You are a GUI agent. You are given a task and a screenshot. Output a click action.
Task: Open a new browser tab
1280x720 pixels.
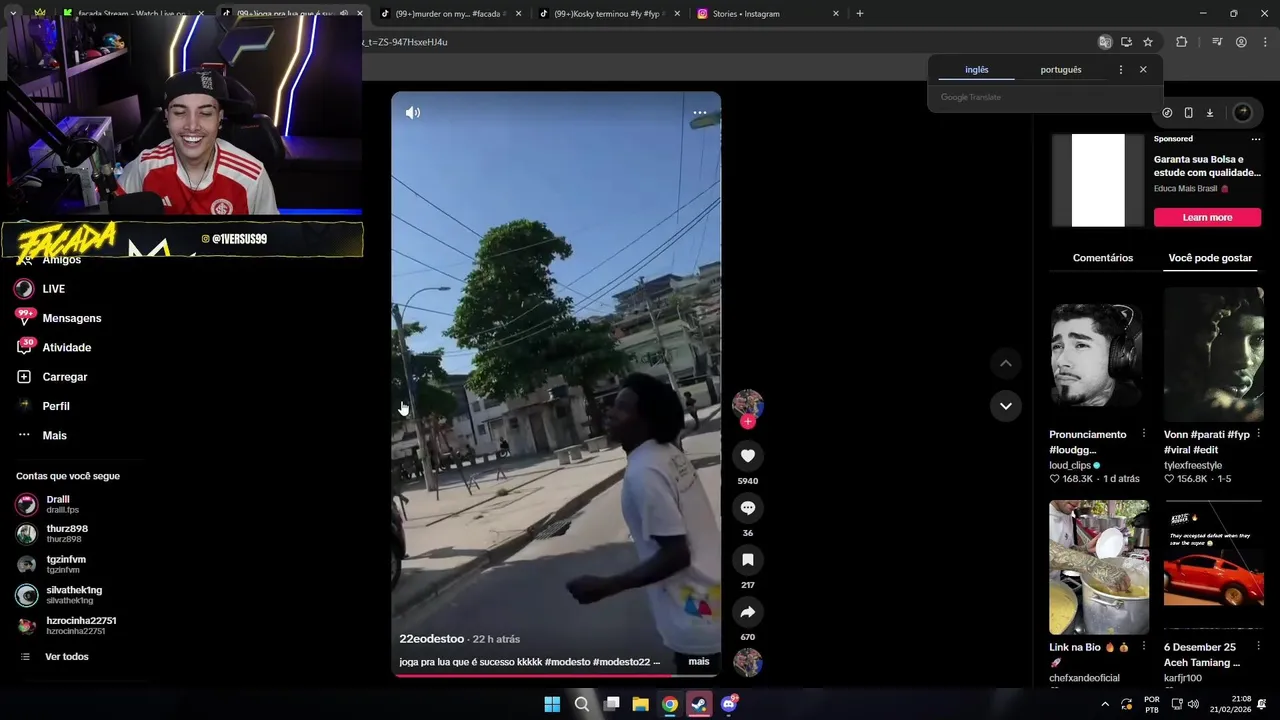(x=859, y=14)
